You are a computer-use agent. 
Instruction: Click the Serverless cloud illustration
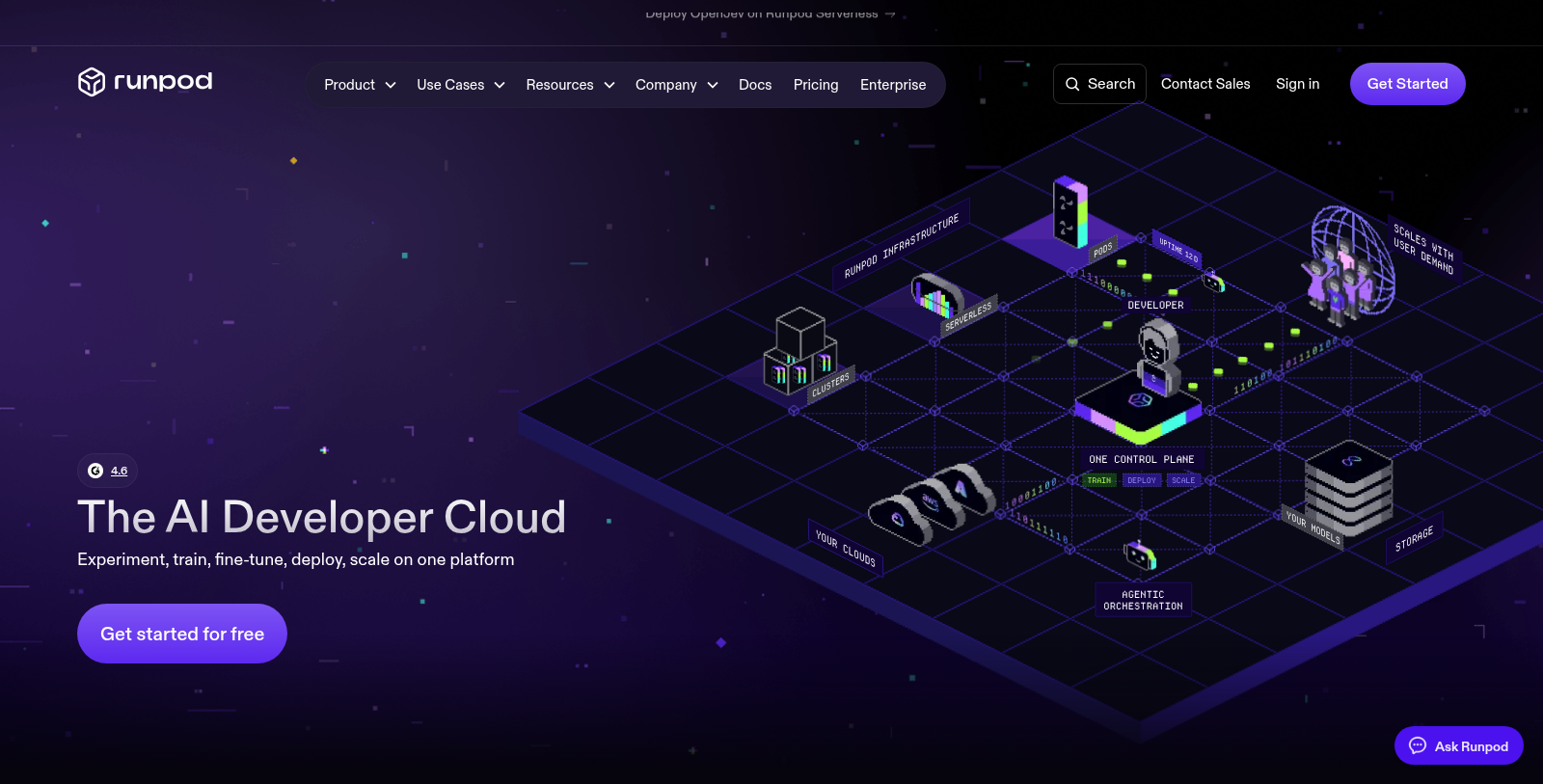936,296
